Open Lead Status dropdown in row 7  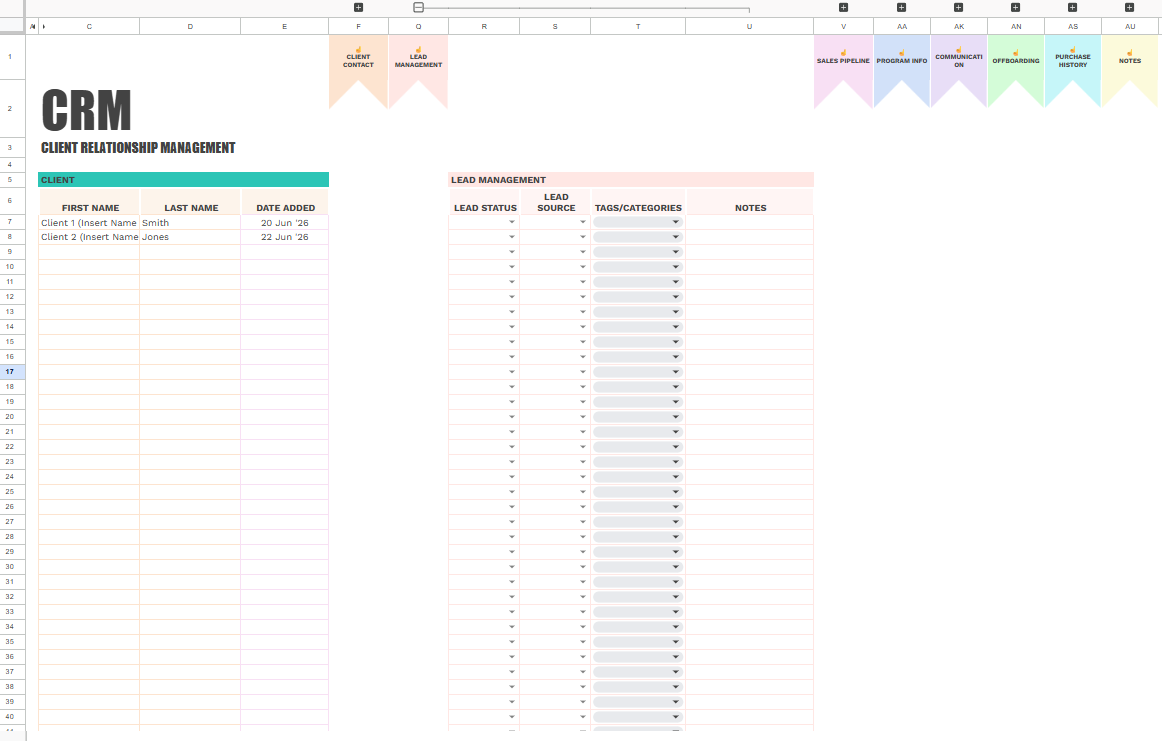pyautogui.click(x=511, y=222)
